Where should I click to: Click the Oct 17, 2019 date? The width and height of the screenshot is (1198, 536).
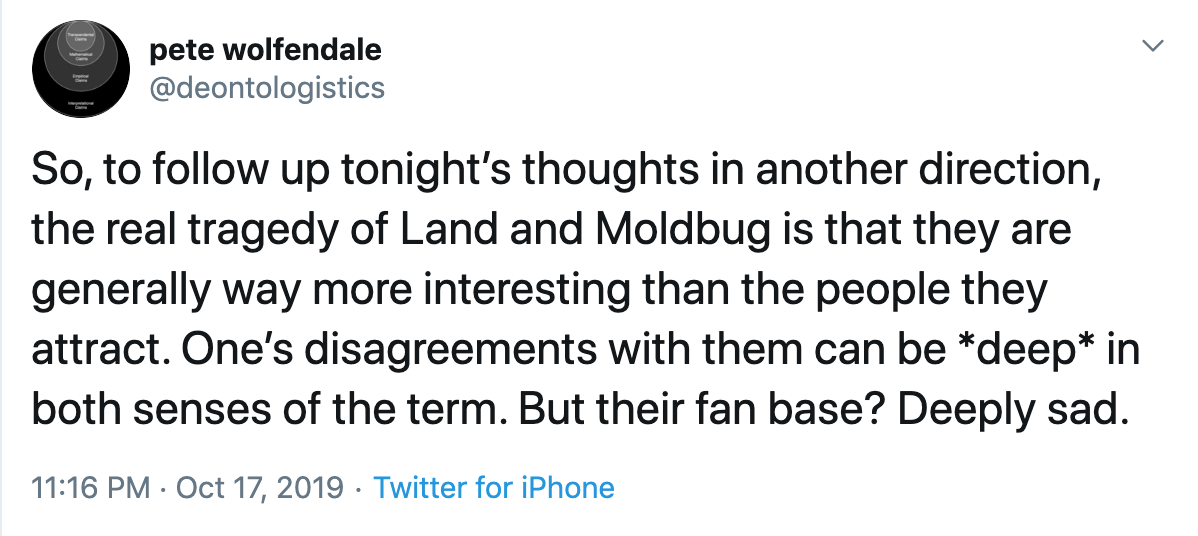(x=259, y=488)
